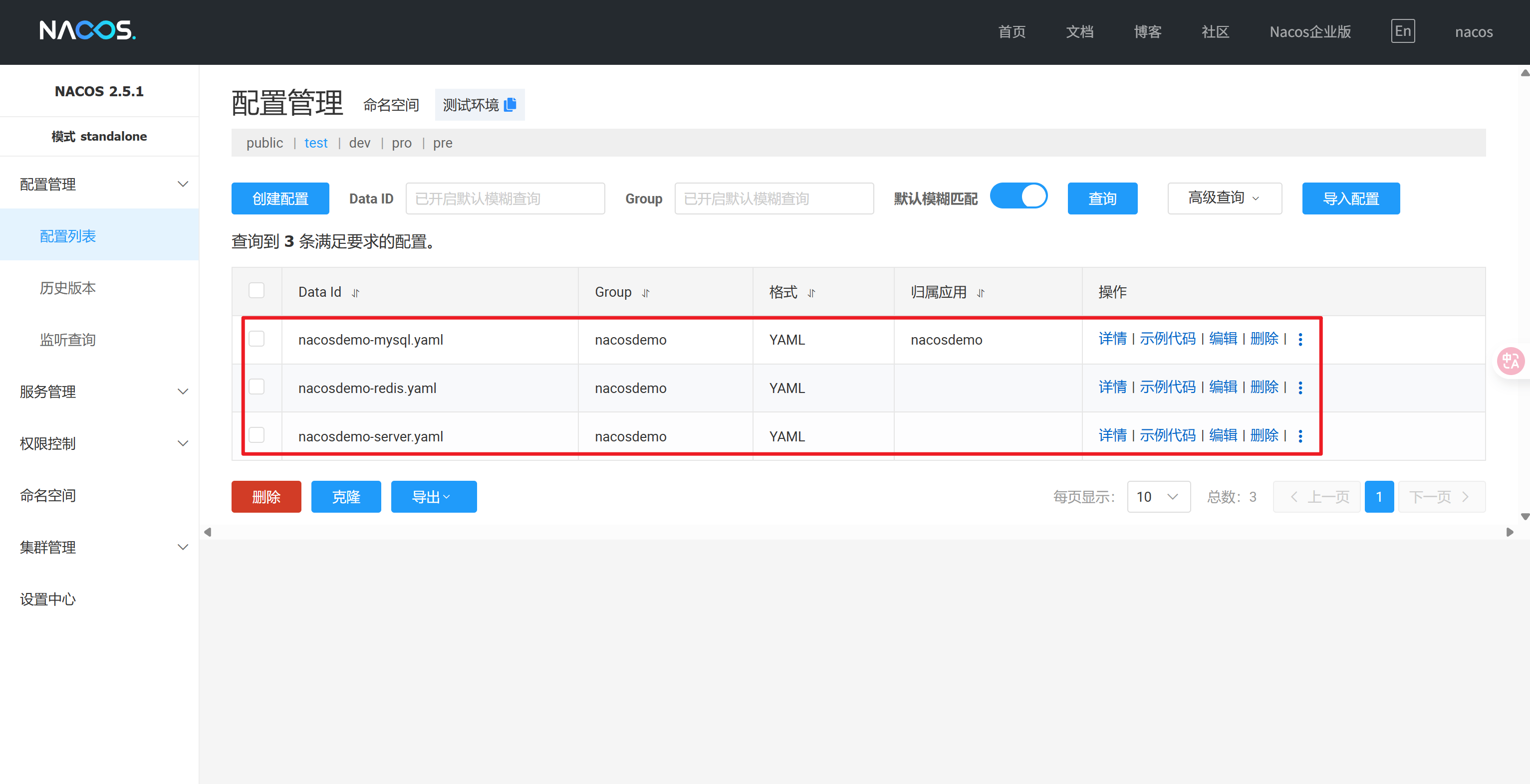The width and height of the screenshot is (1530, 784).
Task: Click the 创建配置 button
Action: (280, 198)
